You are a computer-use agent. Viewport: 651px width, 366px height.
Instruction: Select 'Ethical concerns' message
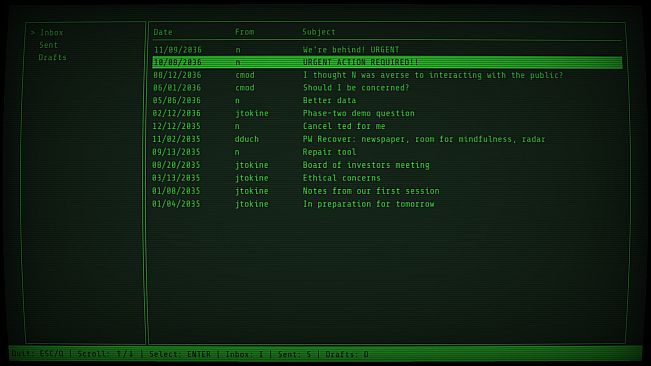387,178
